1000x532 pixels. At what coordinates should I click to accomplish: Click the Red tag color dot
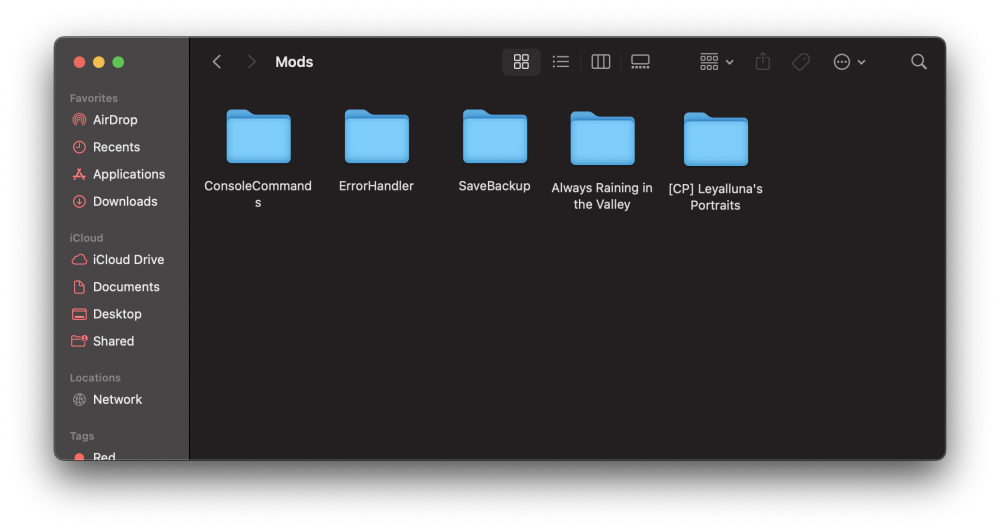(80, 456)
